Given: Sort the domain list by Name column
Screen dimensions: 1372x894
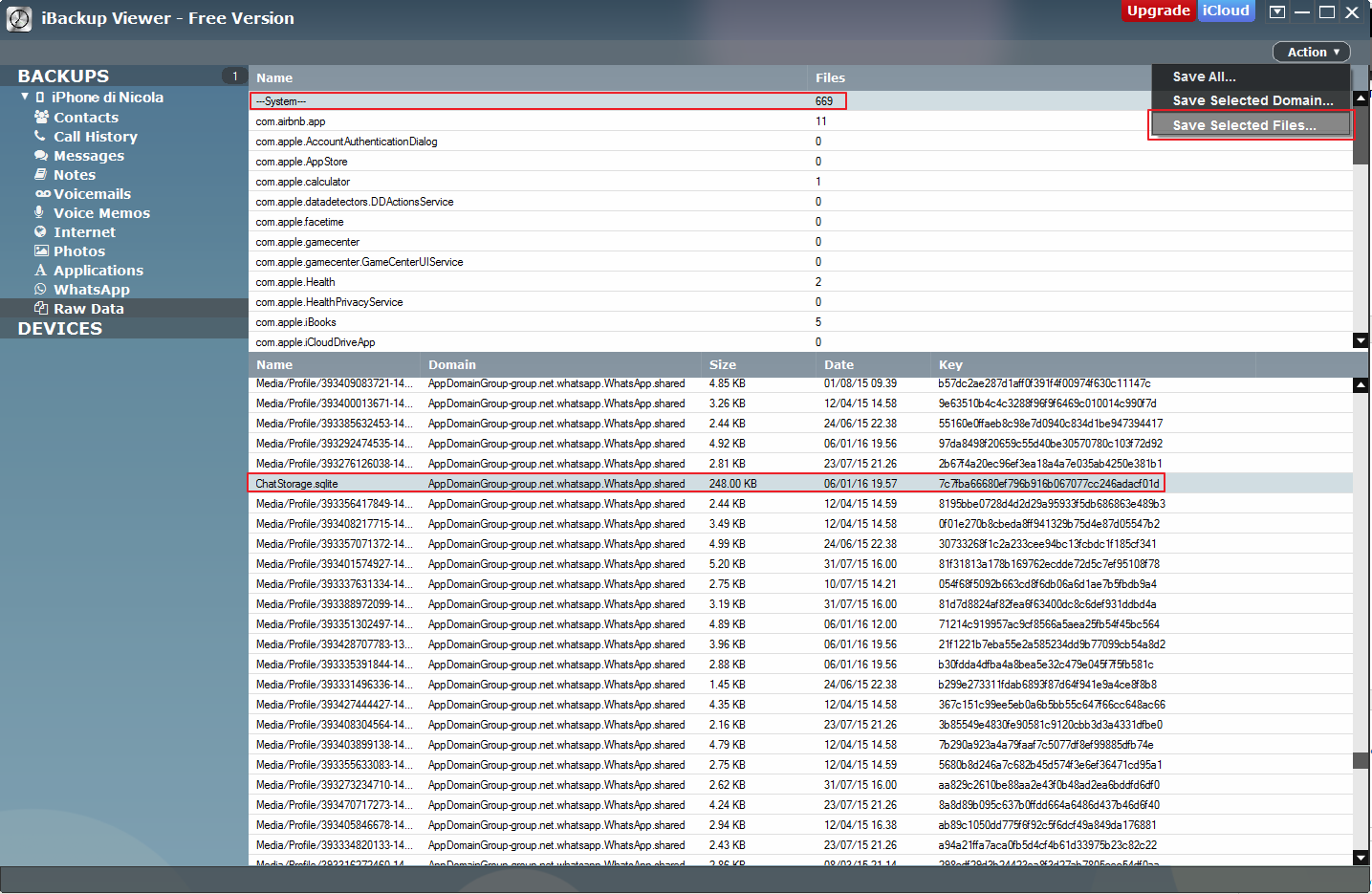Looking at the screenshot, I should (528, 77).
